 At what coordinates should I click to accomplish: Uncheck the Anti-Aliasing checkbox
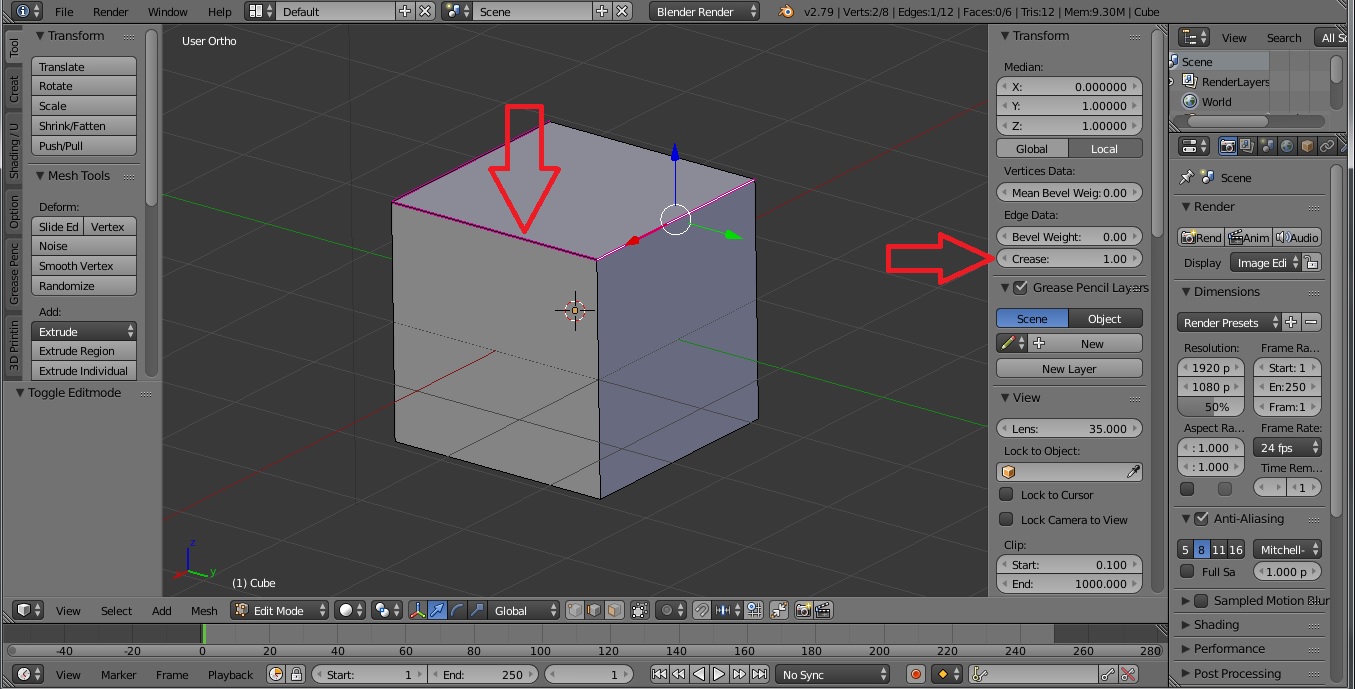(1201, 519)
